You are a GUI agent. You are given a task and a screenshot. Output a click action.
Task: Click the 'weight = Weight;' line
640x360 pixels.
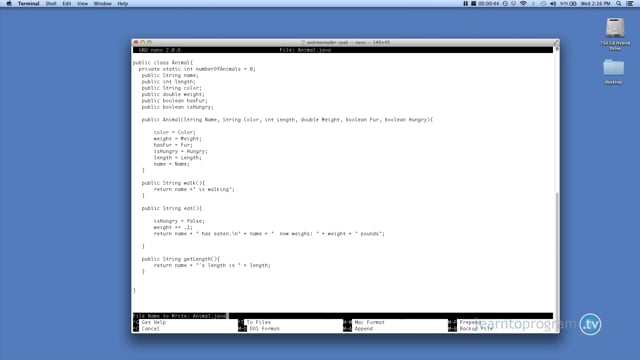178,139
